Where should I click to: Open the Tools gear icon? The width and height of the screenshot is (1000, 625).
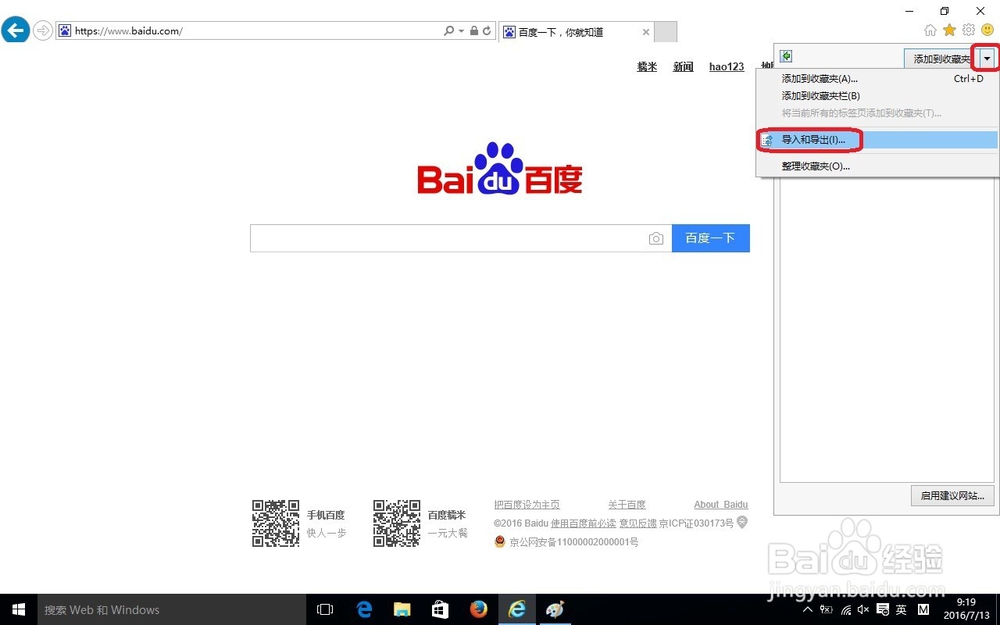coord(969,30)
